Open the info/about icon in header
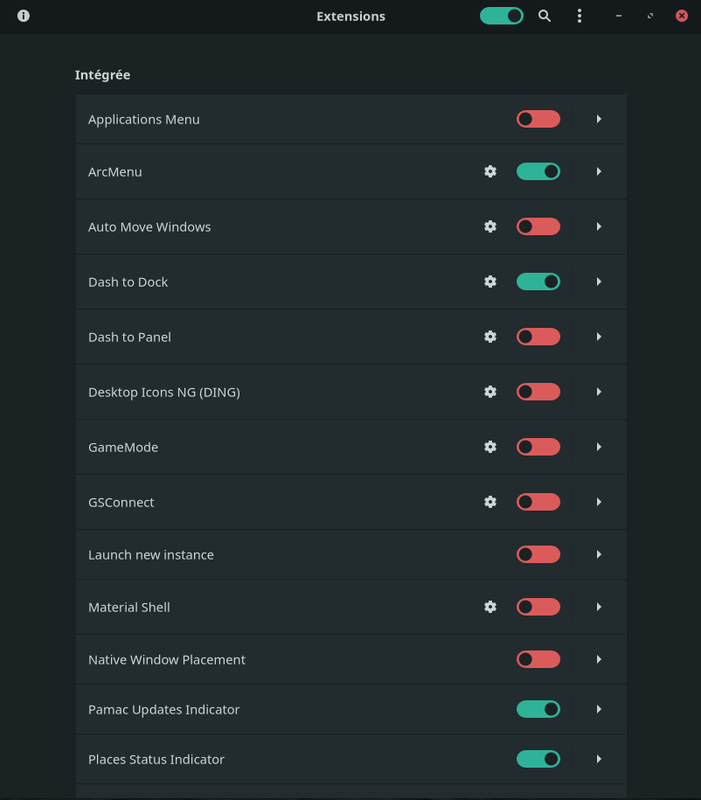This screenshot has height=800, width=701. (x=23, y=16)
